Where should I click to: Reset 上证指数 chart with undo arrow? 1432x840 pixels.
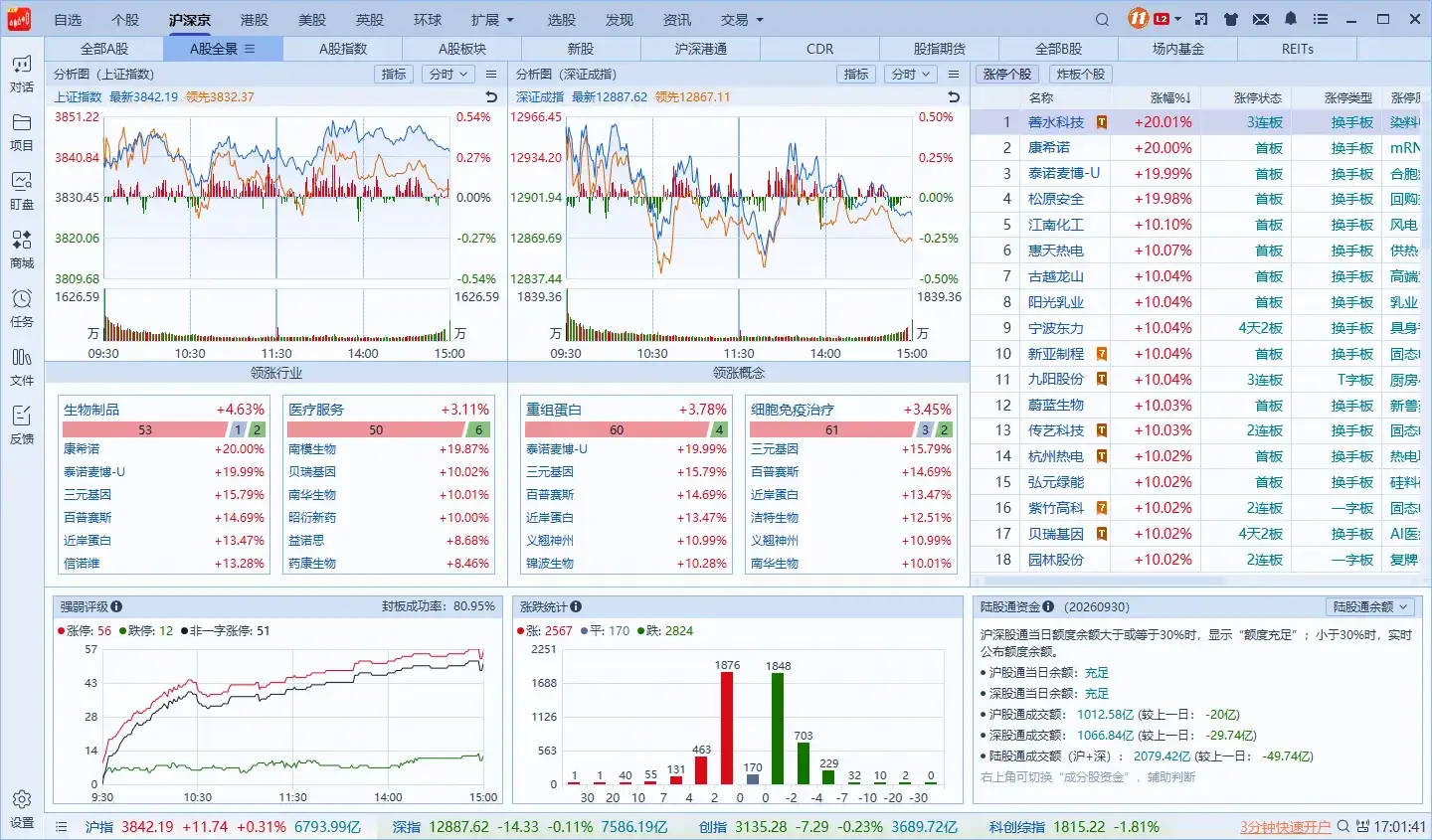click(x=491, y=96)
